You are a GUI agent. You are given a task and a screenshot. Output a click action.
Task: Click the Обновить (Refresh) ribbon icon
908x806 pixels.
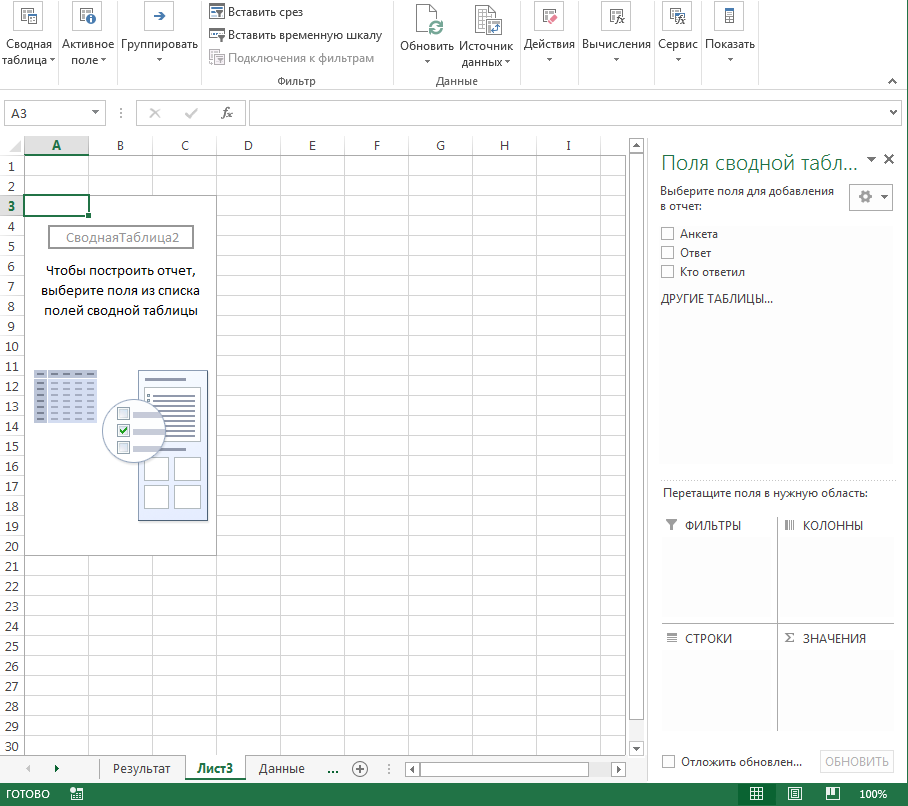[x=427, y=22]
